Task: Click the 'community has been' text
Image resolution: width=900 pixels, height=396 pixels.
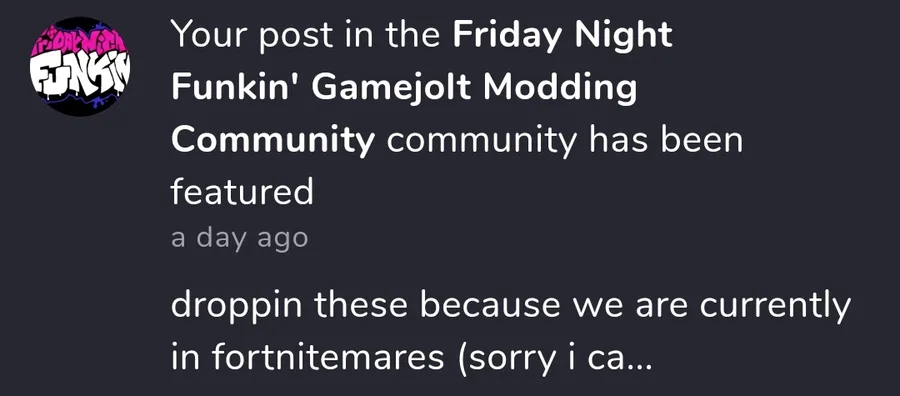Action: coord(565,140)
